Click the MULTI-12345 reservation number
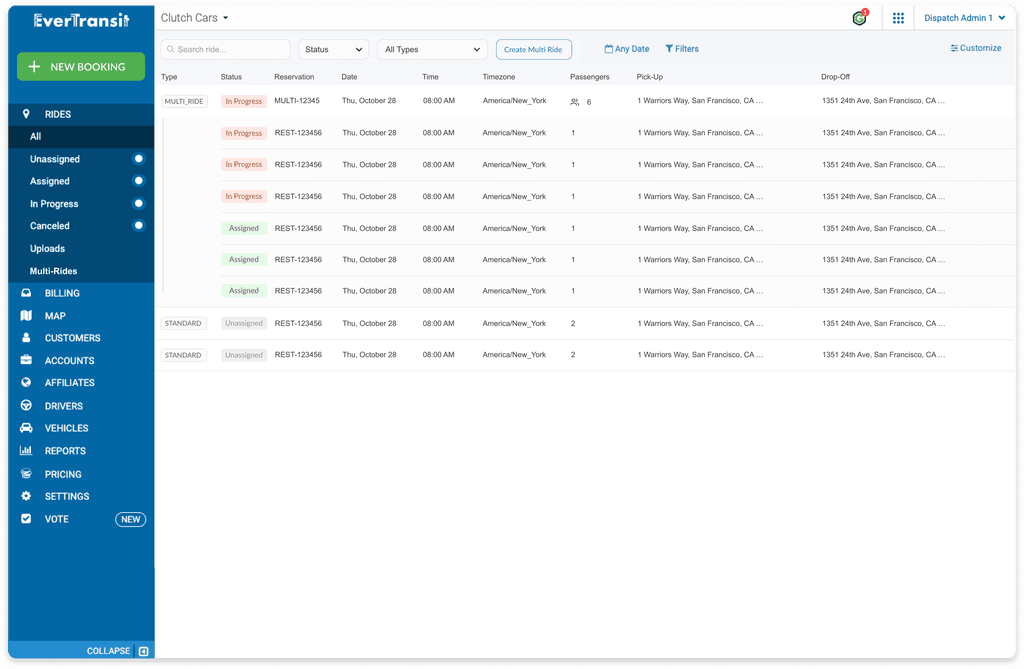 pyautogui.click(x=297, y=101)
